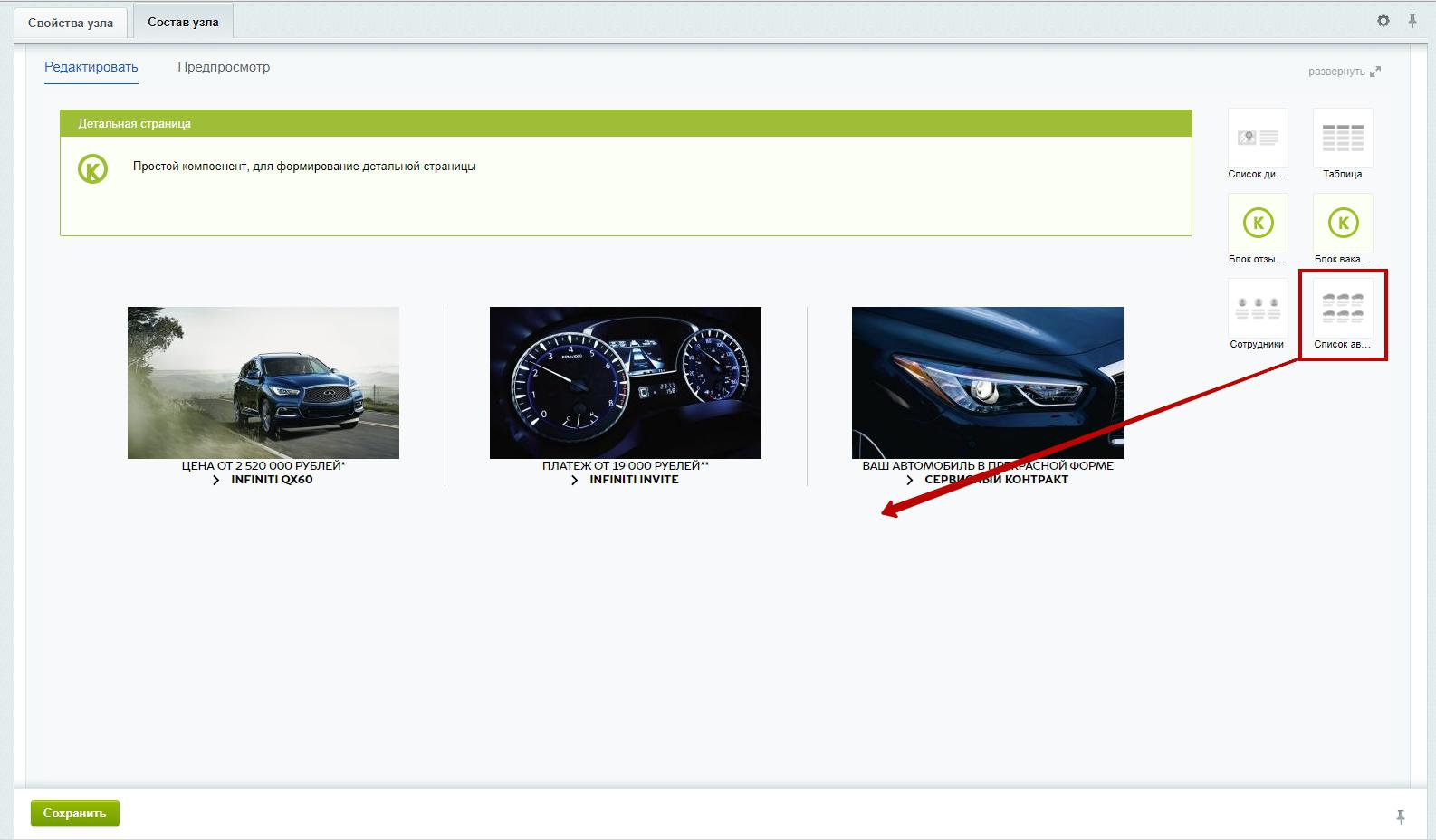Select the 'Список ди…' component icon
This screenshot has width=1436, height=840.
[x=1258, y=138]
